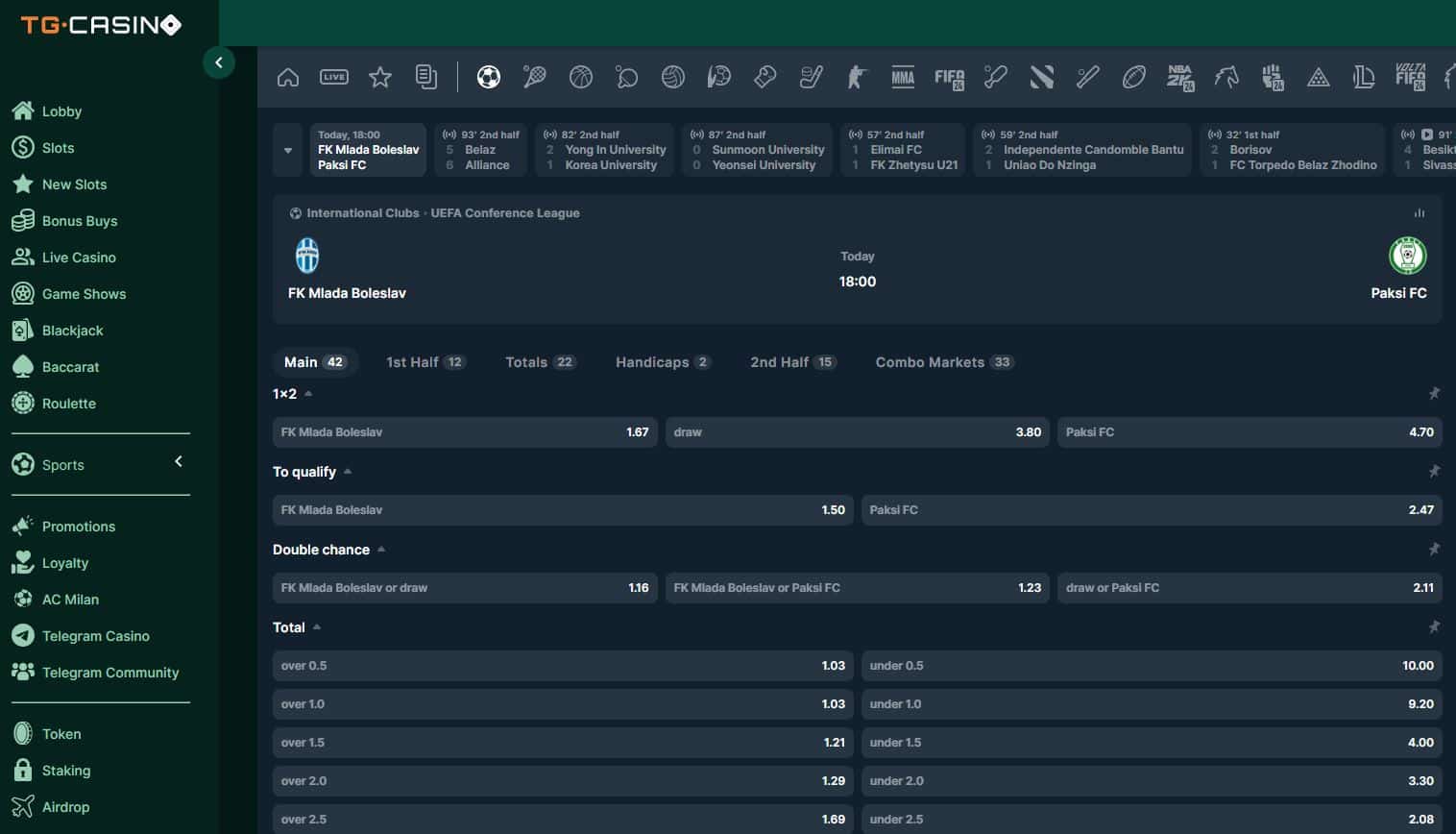Open the Elimai FC vs FK Zhetysu U21 card

coord(903,150)
